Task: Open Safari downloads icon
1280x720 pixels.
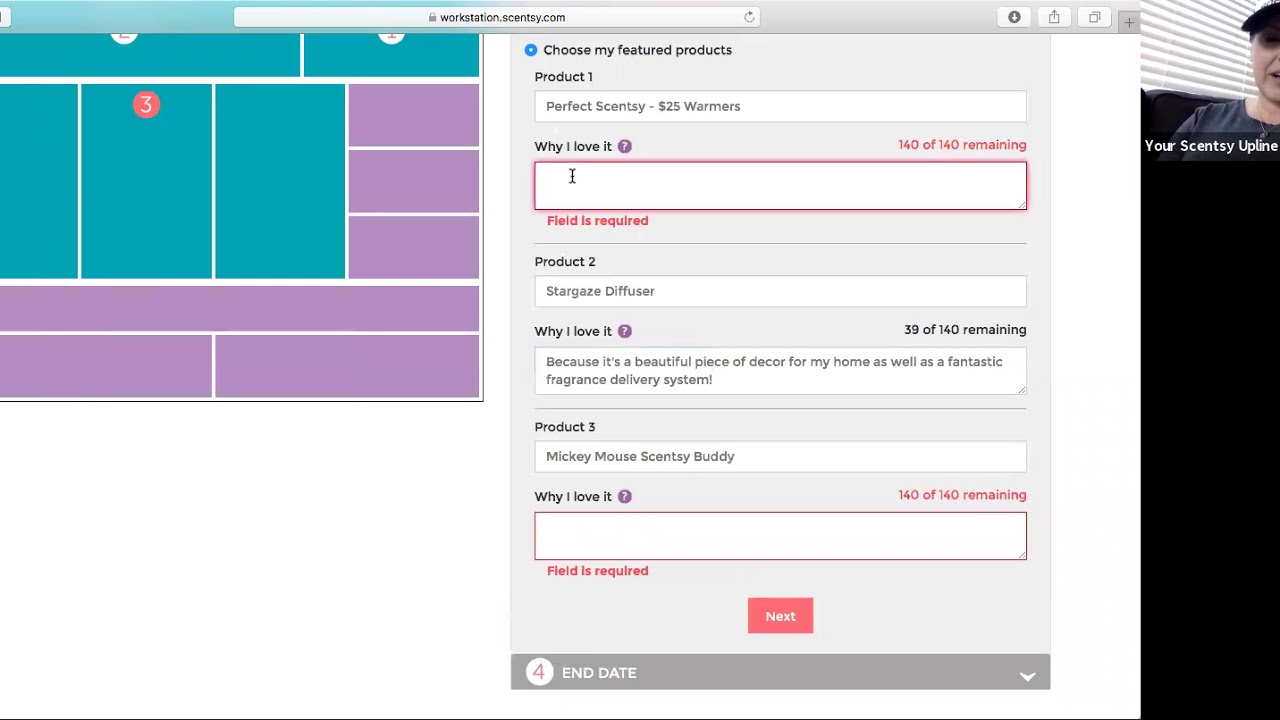Action: pos(1014,17)
